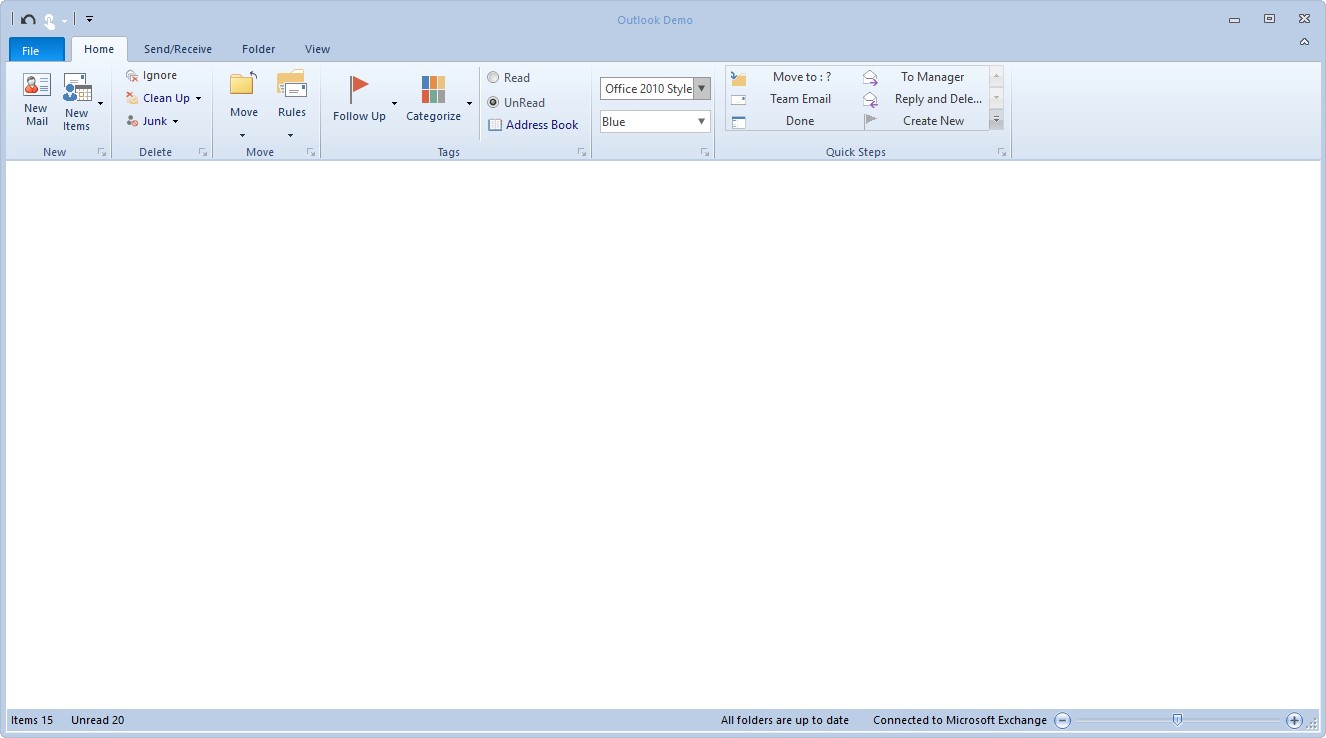Viewport: 1326px width, 738px height.
Task: Open the View ribbon tab
Action: coord(317,49)
